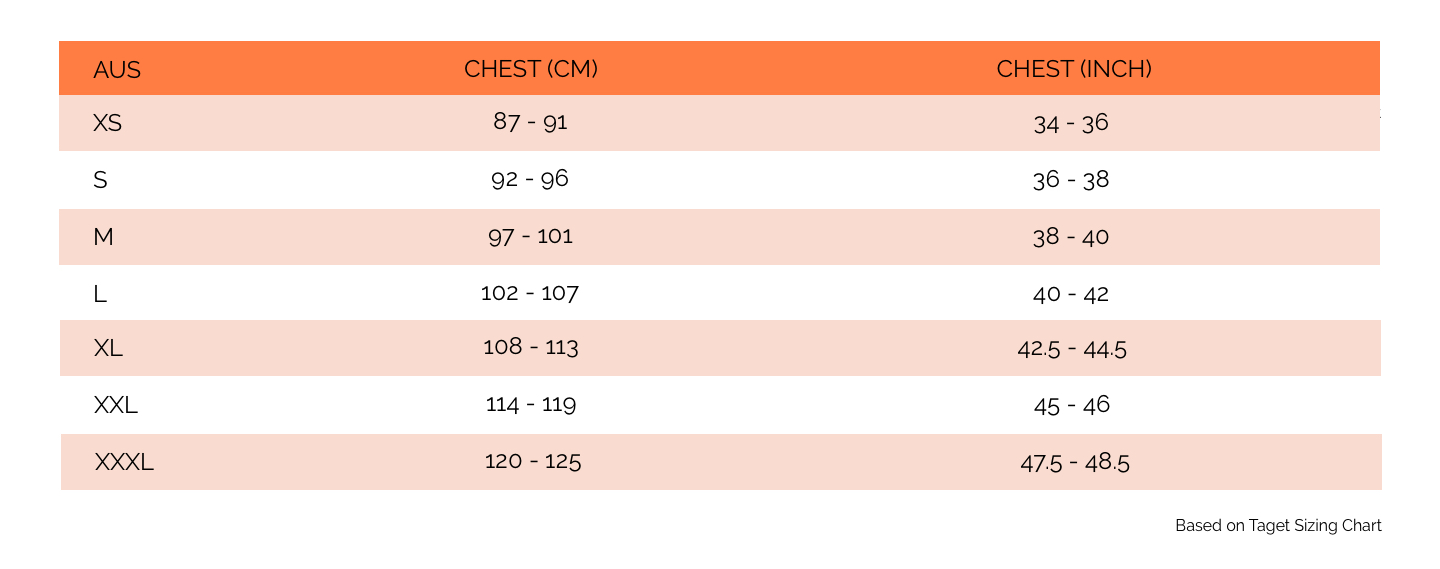Image resolution: width=1440 pixels, height=569 pixels.
Task: Select the XL size label
Action: click(108, 349)
